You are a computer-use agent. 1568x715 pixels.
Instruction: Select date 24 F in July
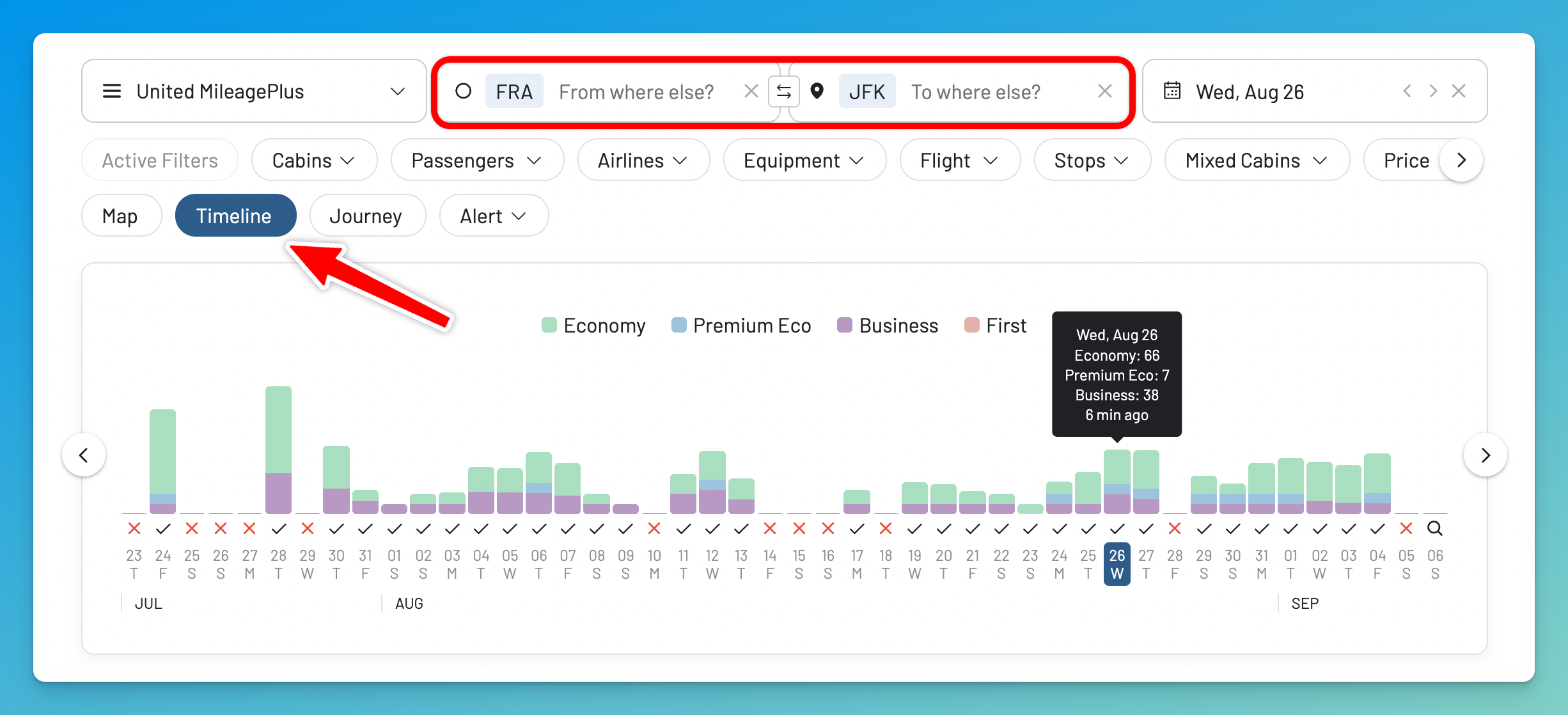[x=162, y=564]
